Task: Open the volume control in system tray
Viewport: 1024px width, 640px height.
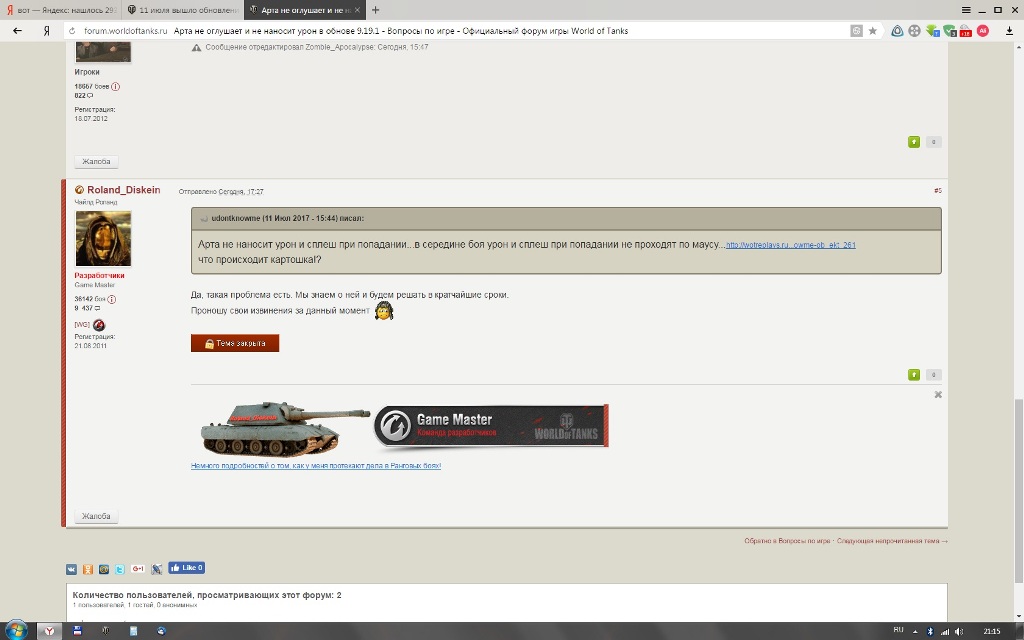Action: pos(959,632)
